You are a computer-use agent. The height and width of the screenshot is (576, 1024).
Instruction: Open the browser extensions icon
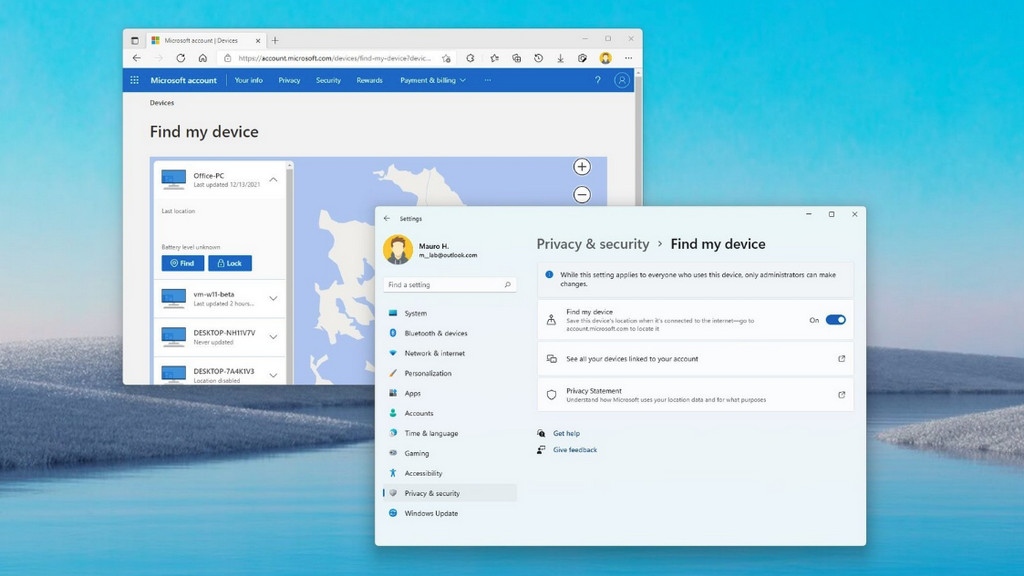pos(470,58)
